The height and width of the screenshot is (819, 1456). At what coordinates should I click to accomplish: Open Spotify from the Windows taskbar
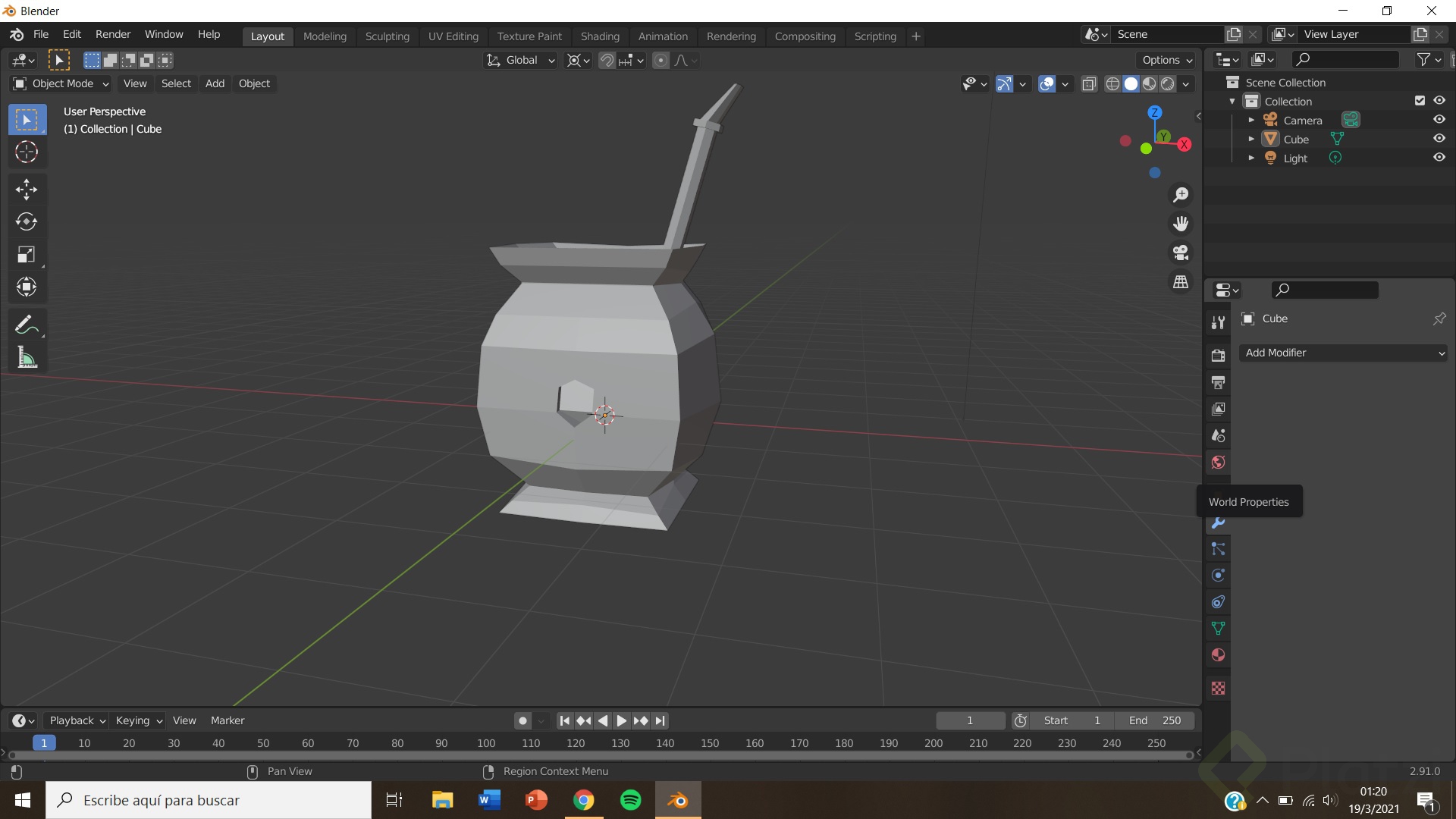click(x=630, y=800)
